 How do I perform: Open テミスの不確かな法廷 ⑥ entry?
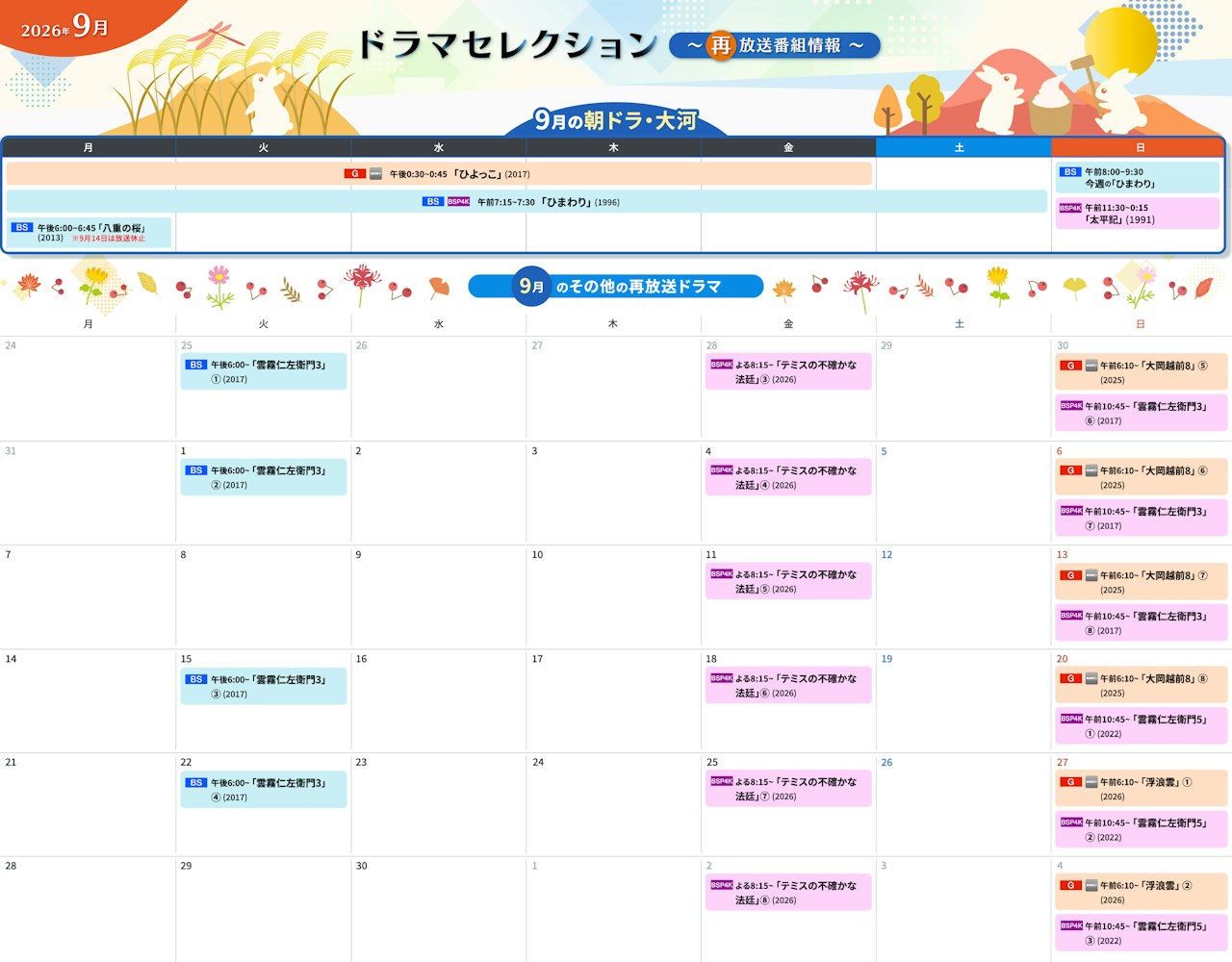[x=788, y=685]
